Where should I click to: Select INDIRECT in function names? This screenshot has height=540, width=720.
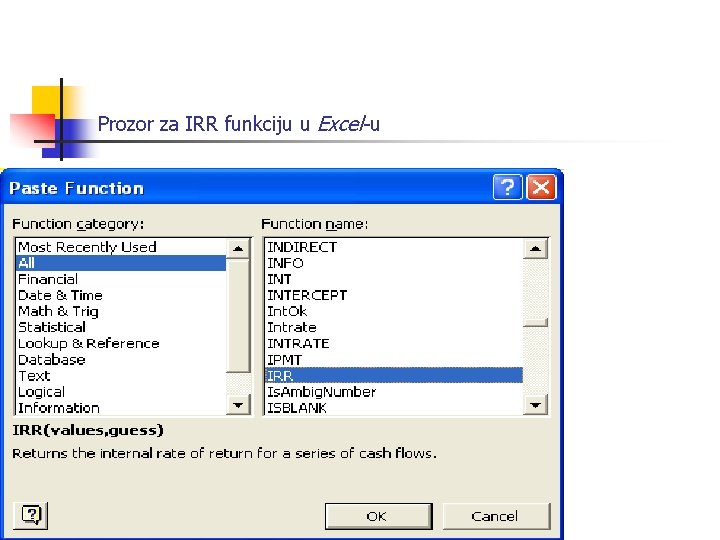(394, 247)
